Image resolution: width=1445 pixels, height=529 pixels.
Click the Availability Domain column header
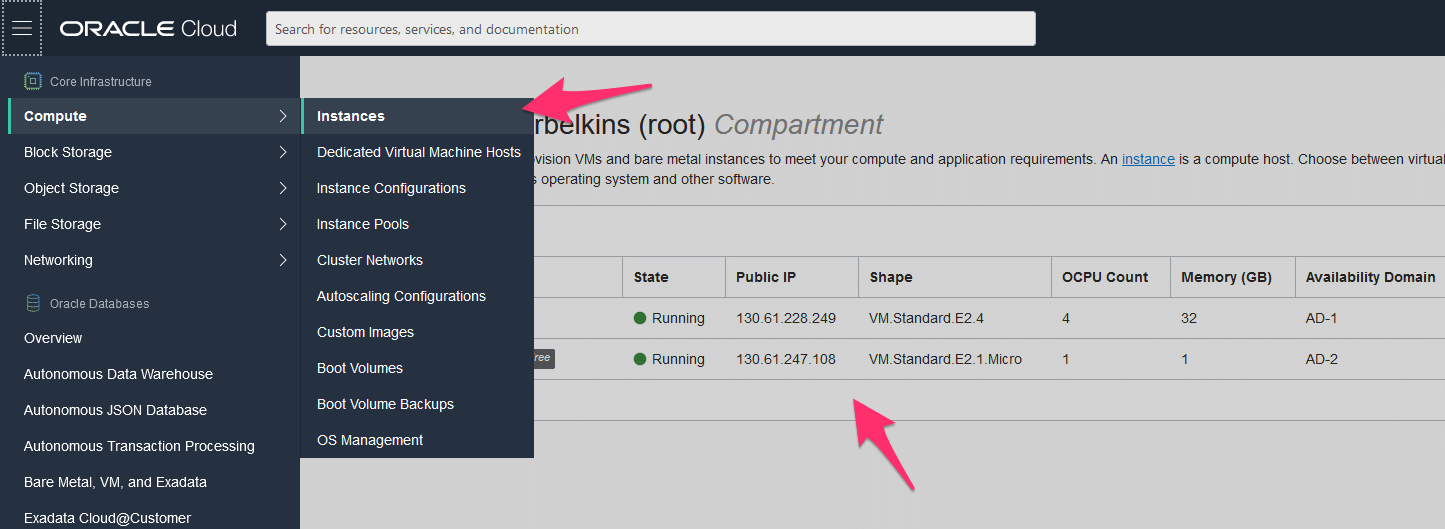tap(1371, 277)
